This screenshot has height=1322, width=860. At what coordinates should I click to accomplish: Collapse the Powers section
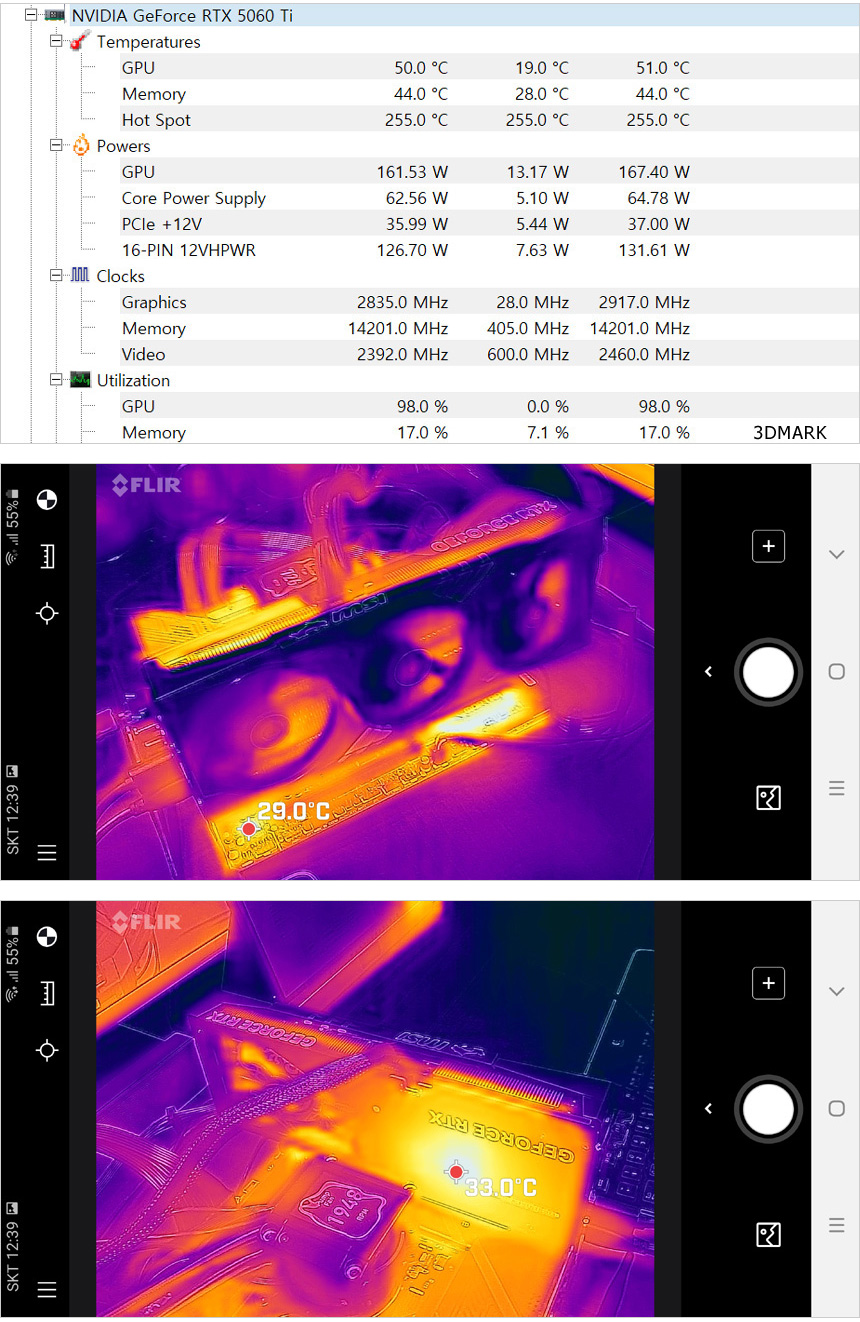pos(57,146)
